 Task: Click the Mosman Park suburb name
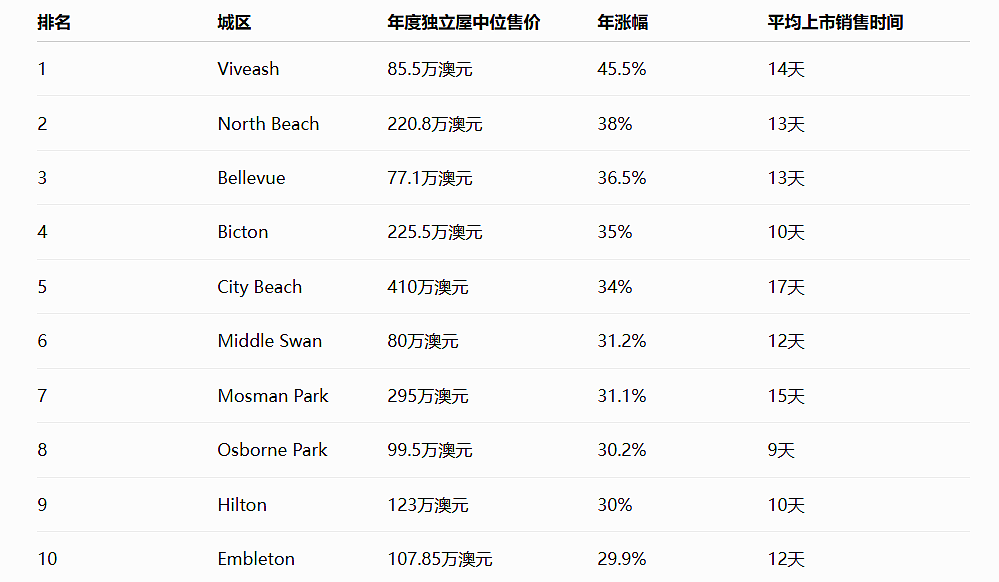click(273, 396)
